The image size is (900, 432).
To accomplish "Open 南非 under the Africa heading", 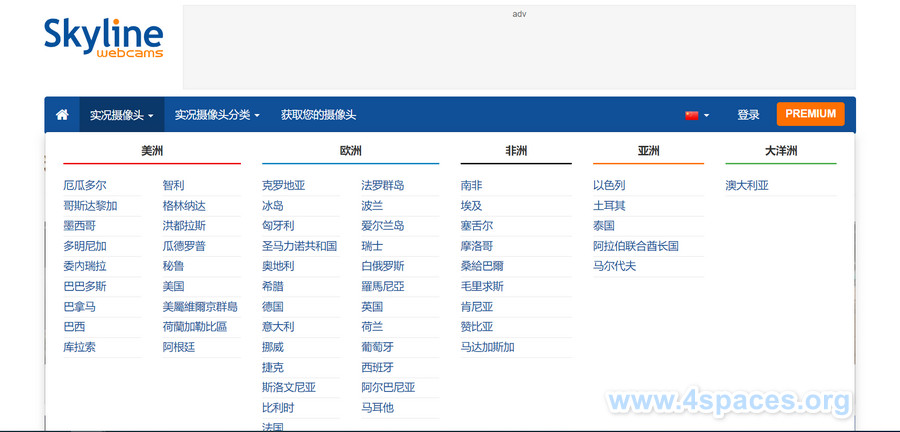I will point(471,185).
